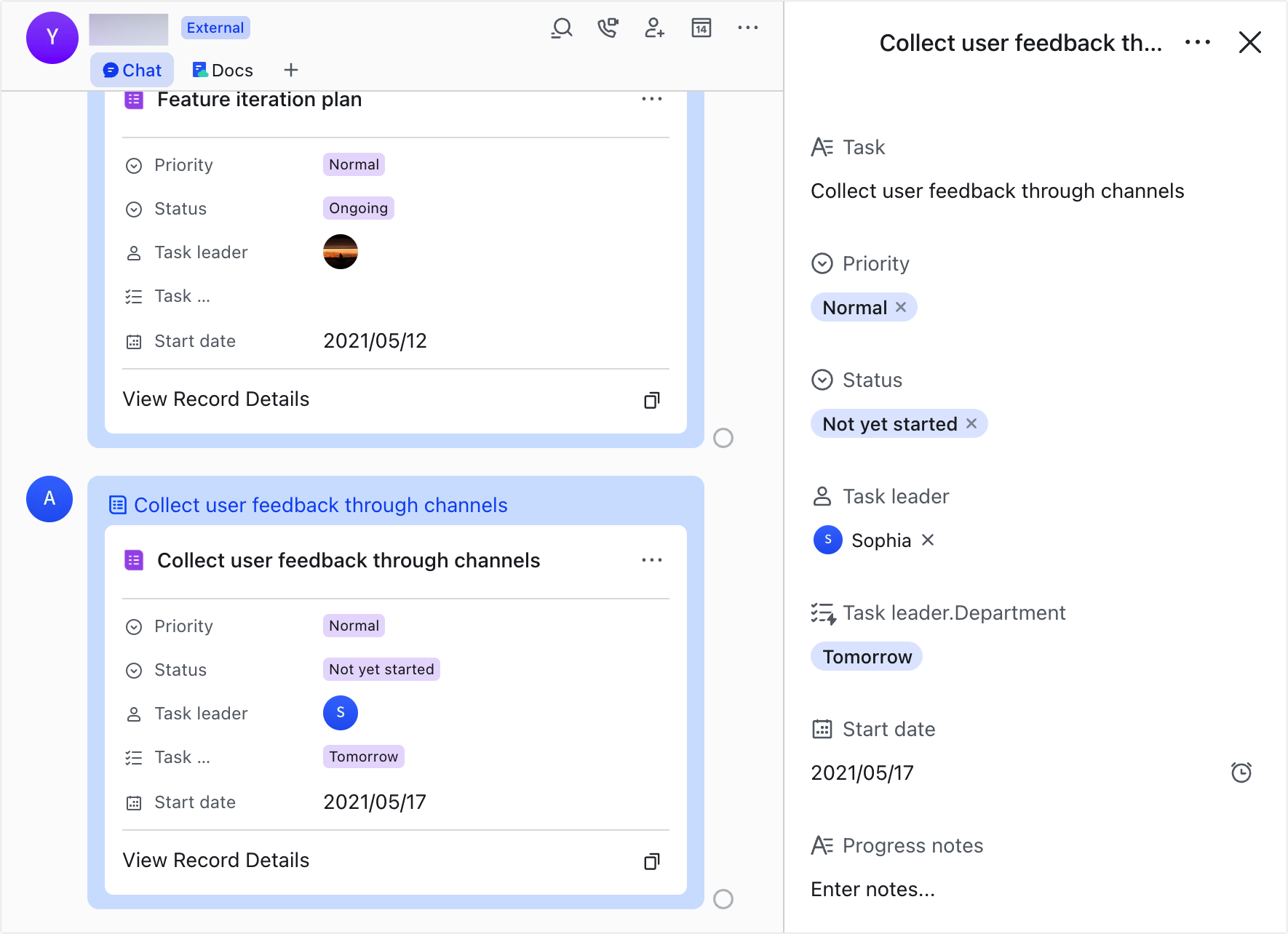Remove the Normal priority tag
The height and width of the screenshot is (934, 1288).
tap(901, 307)
